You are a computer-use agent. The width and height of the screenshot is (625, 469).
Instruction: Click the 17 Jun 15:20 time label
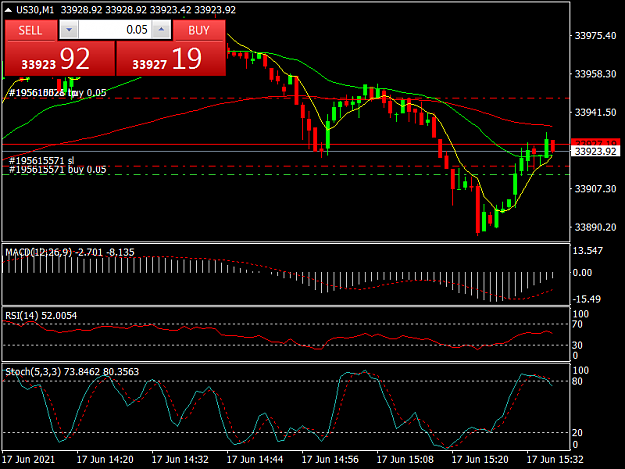(480, 459)
